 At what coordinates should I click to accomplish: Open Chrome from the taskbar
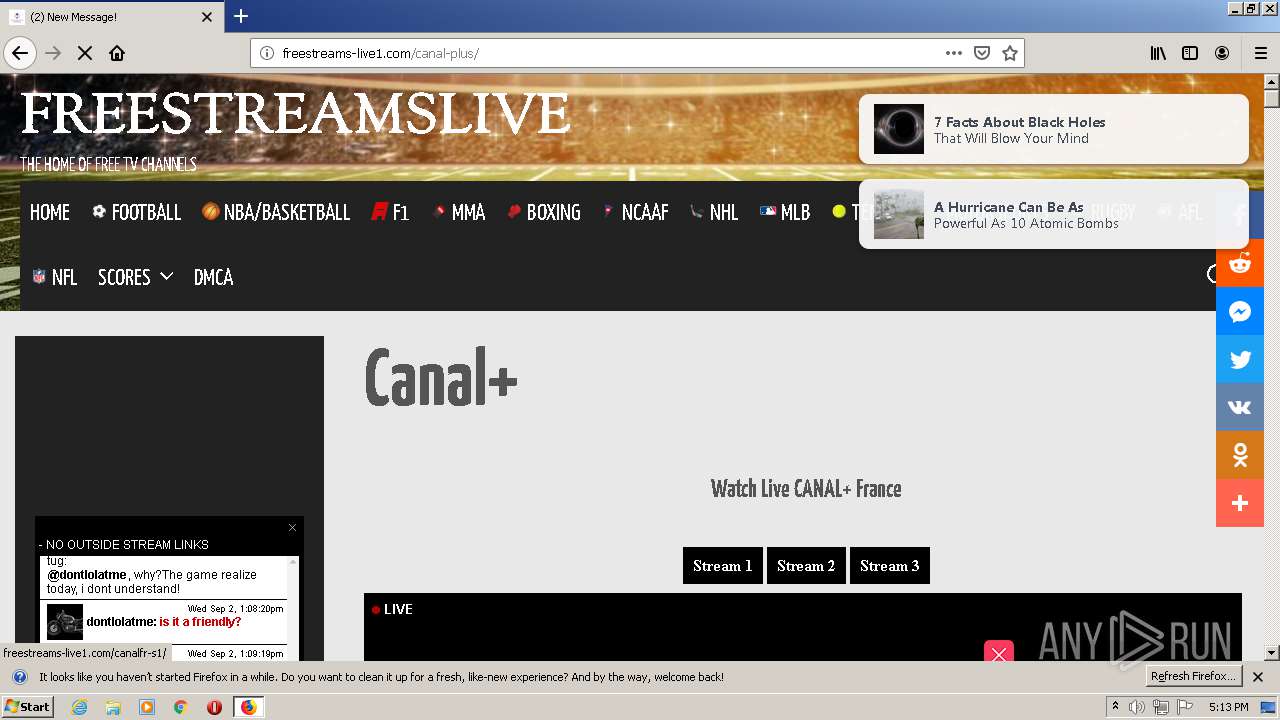(x=181, y=707)
